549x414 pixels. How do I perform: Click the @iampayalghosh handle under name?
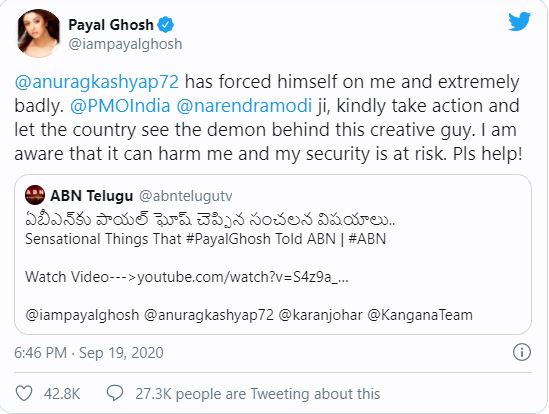point(125,44)
